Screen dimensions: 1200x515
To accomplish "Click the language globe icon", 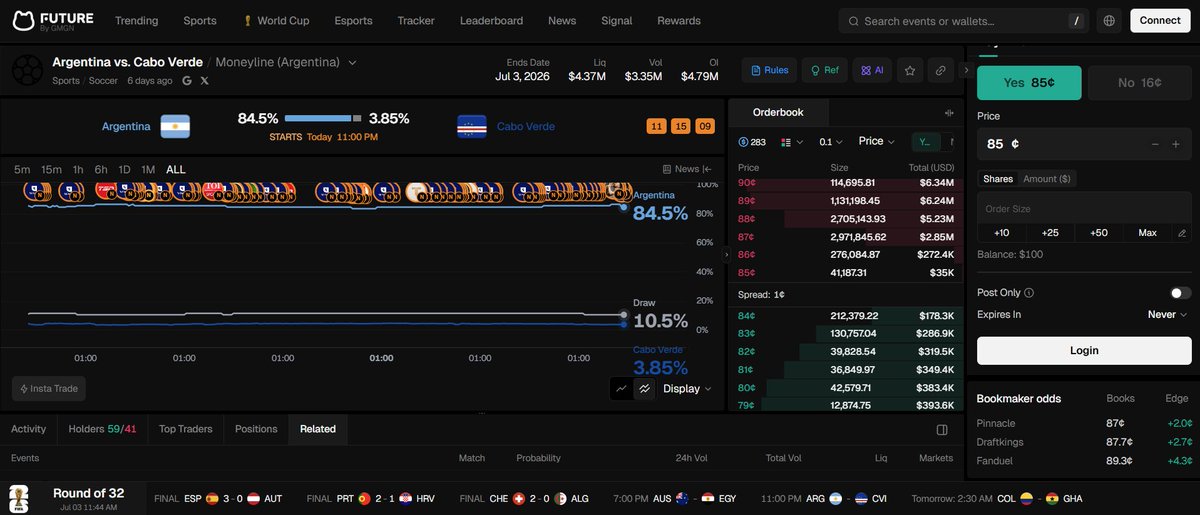I will pyautogui.click(x=1108, y=20).
